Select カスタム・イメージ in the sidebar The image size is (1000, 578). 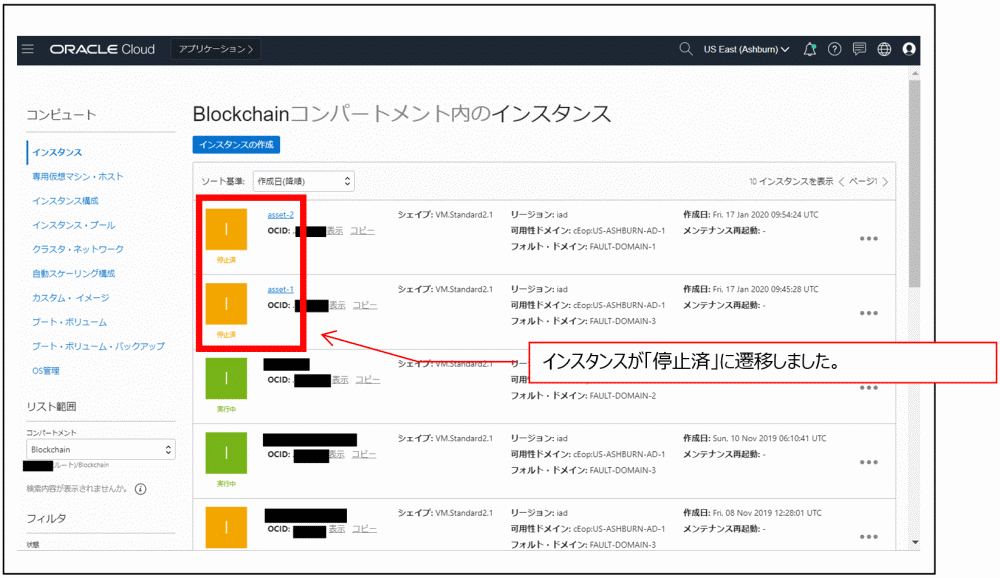(x=70, y=298)
